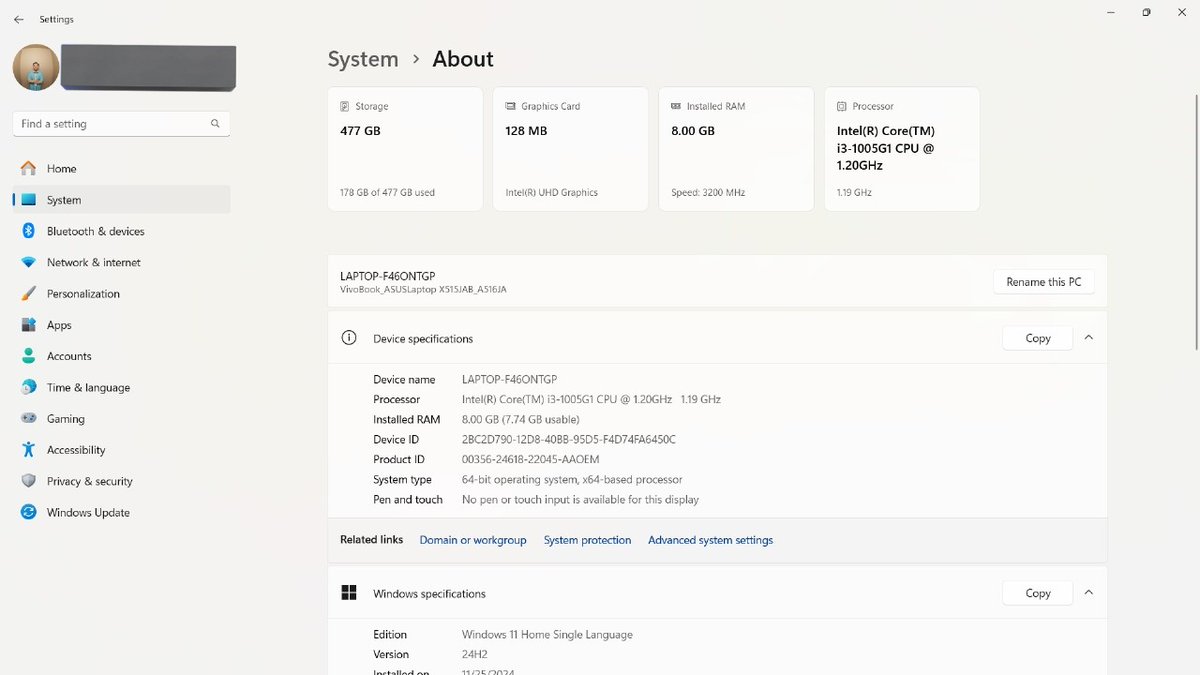Open the Graphics Card 128 MB card
Viewport: 1200px width, 675px height.
(x=570, y=149)
